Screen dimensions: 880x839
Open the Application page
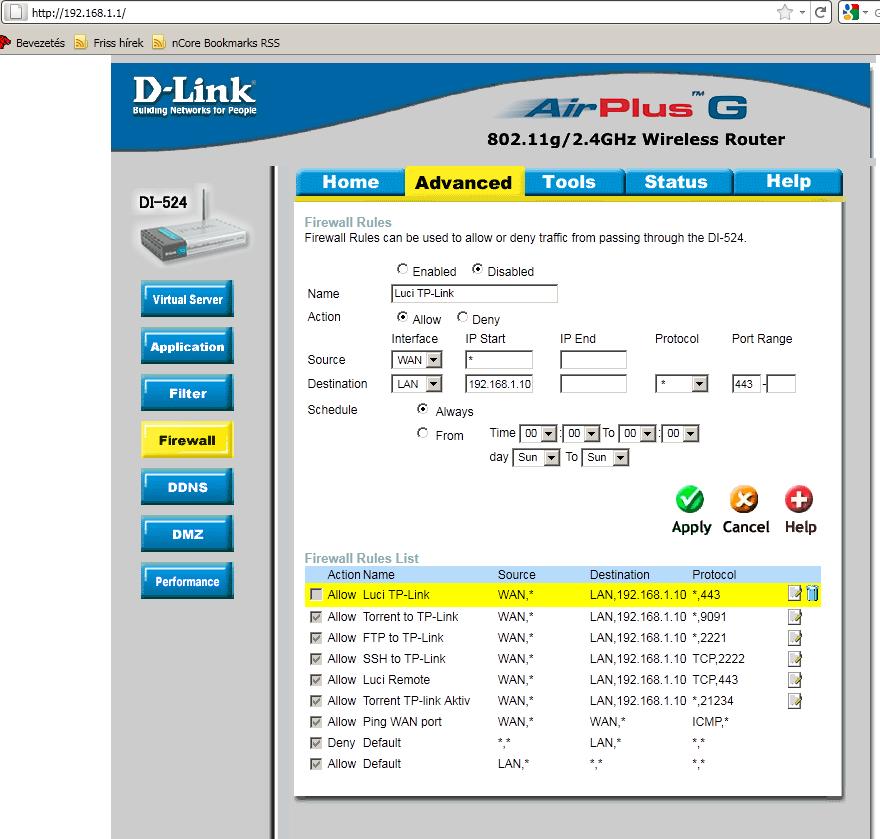187,346
